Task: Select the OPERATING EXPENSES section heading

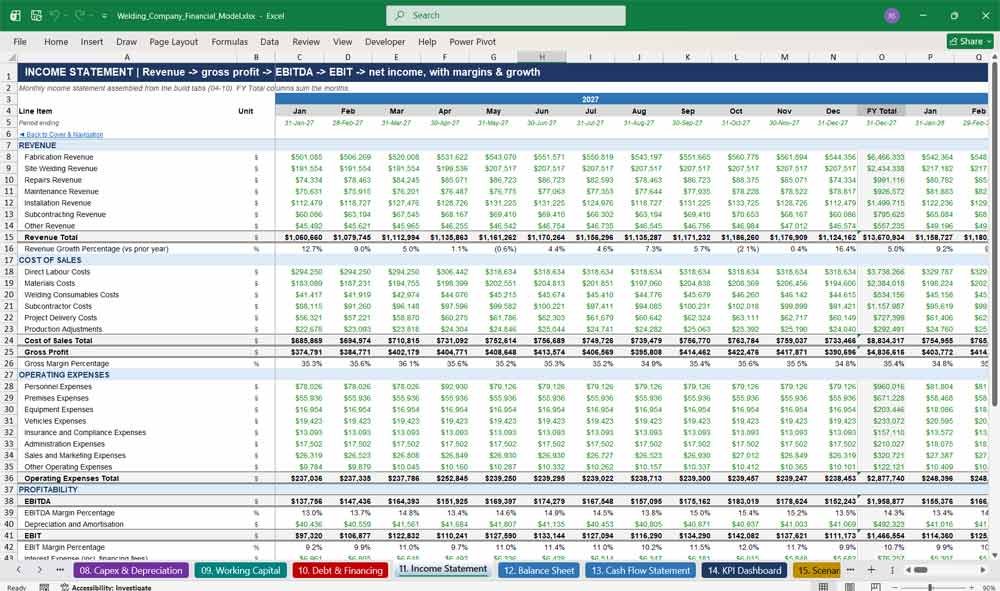Action: pos(64,375)
